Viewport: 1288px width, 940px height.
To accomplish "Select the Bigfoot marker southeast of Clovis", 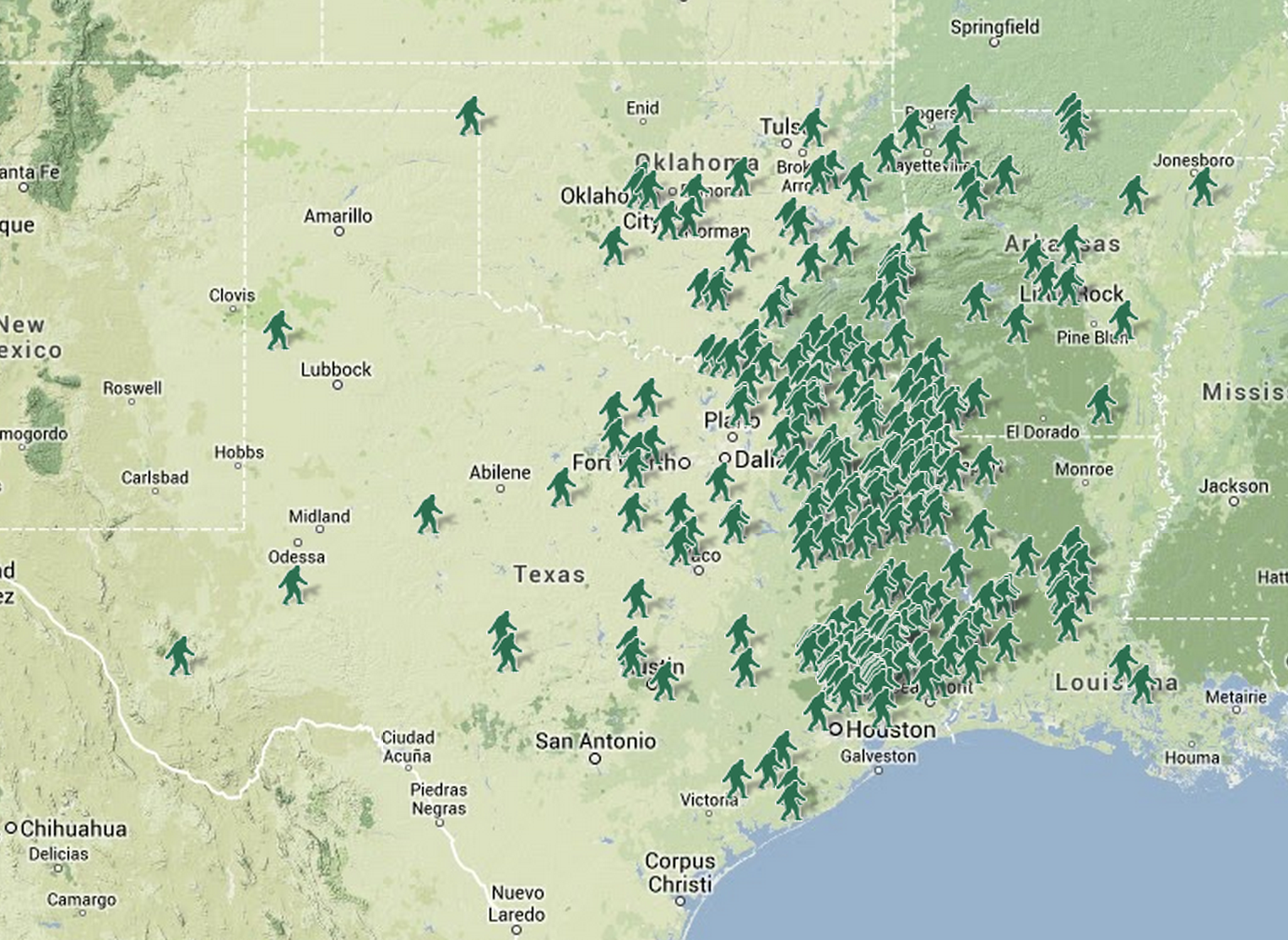I will (277, 330).
